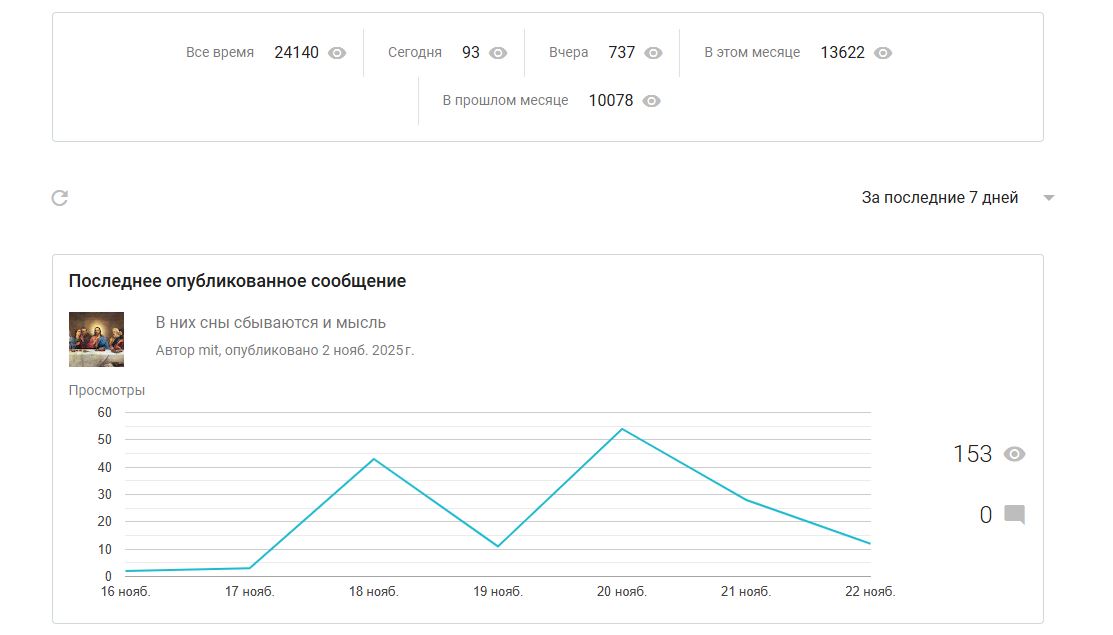Click the eye icon next to 10078
Viewport: 1113px width, 635px height.
pyautogui.click(x=651, y=101)
